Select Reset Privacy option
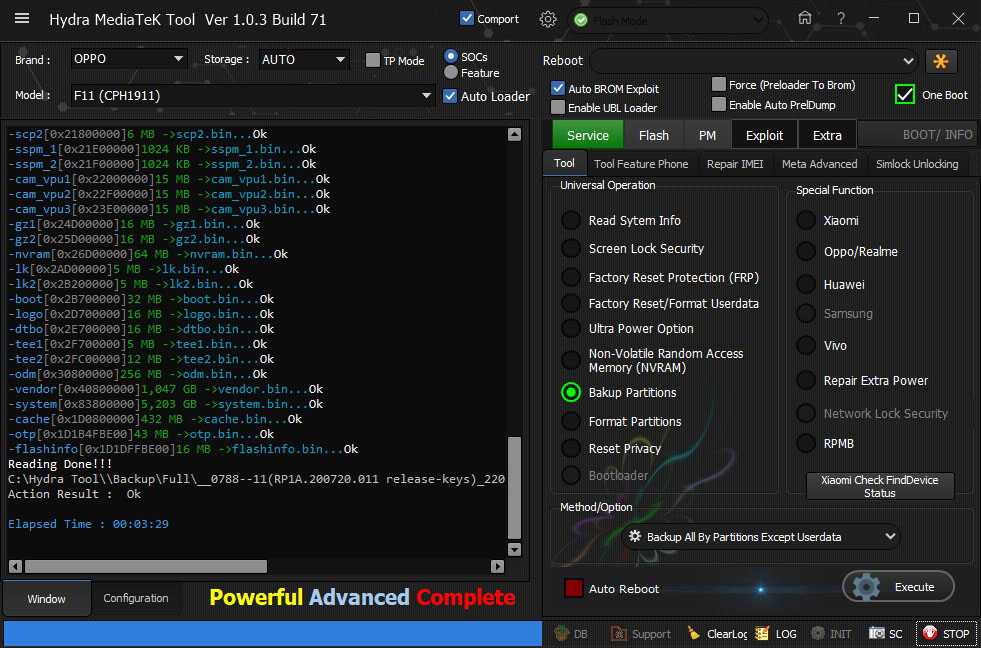 [571, 448]
